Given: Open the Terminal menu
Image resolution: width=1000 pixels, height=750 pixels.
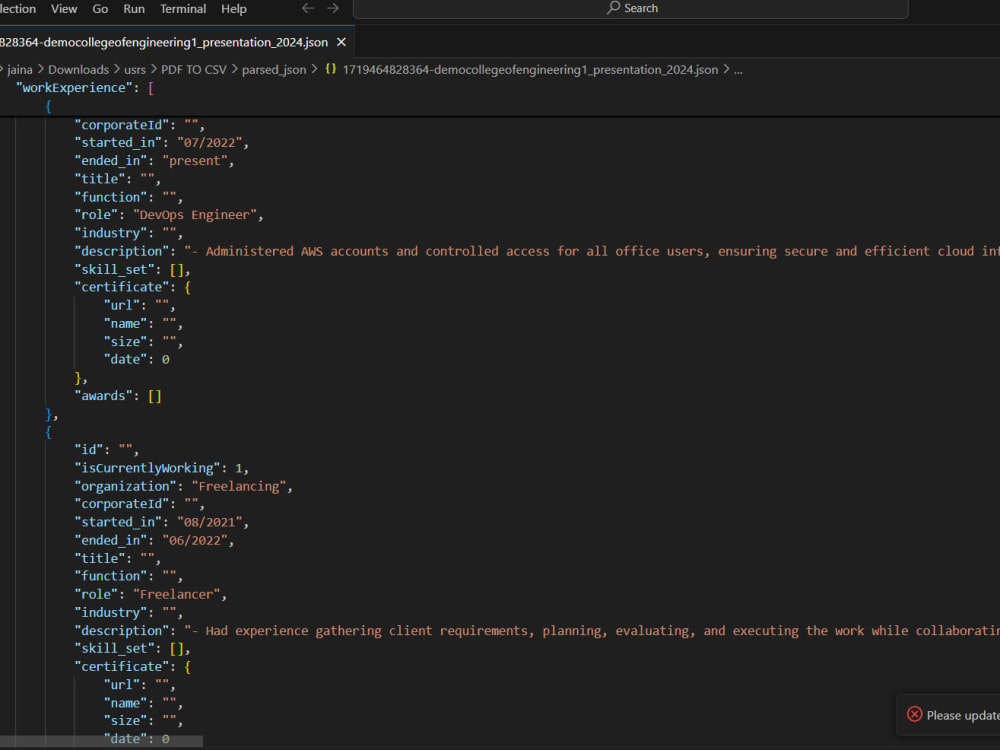Looking at the screenshot, I should point(183,9).
